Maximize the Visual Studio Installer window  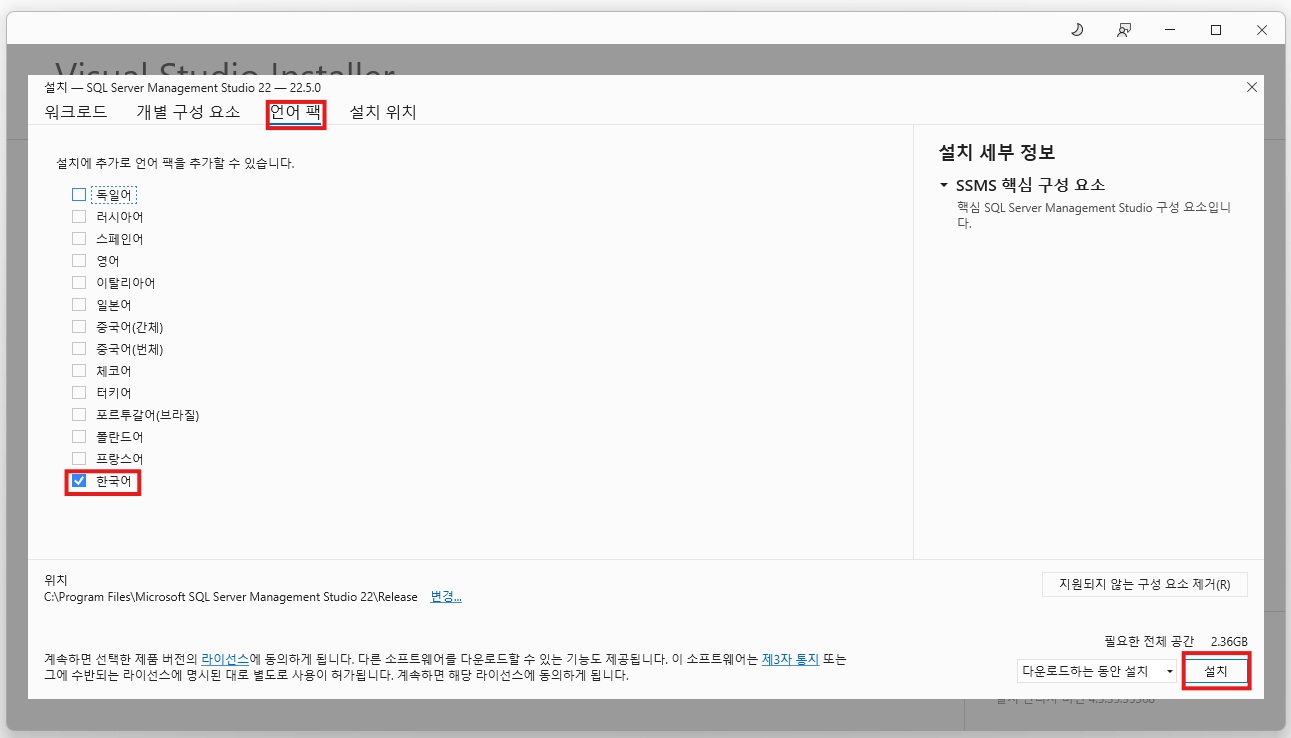click(1216, 30)
